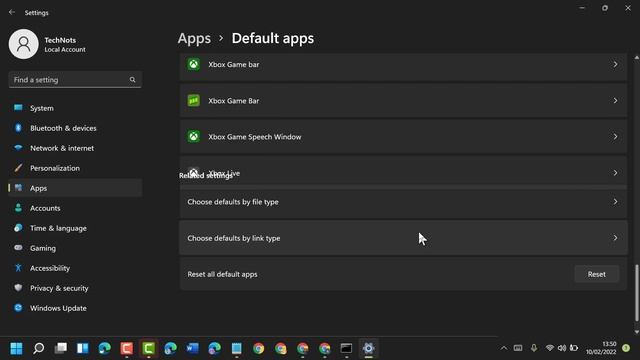
Task: Click the Time & language globe icon
Action: tap(18, 228)
